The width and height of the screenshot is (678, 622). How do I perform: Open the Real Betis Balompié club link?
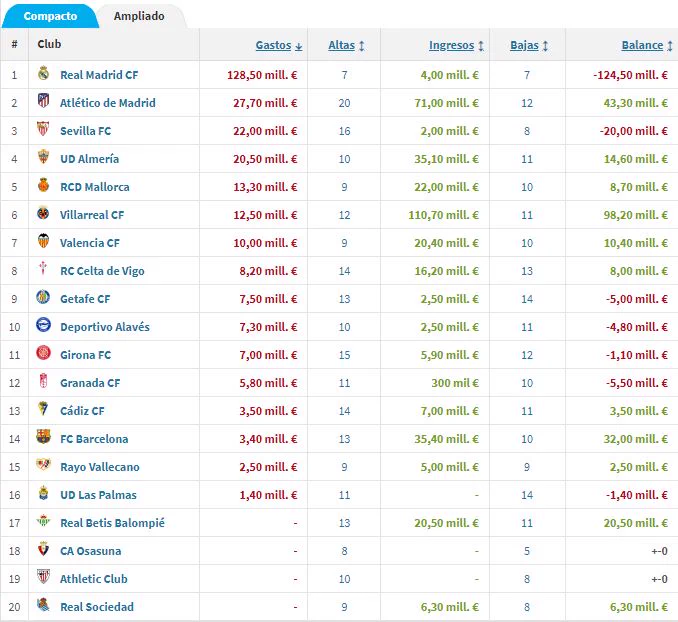112,523
